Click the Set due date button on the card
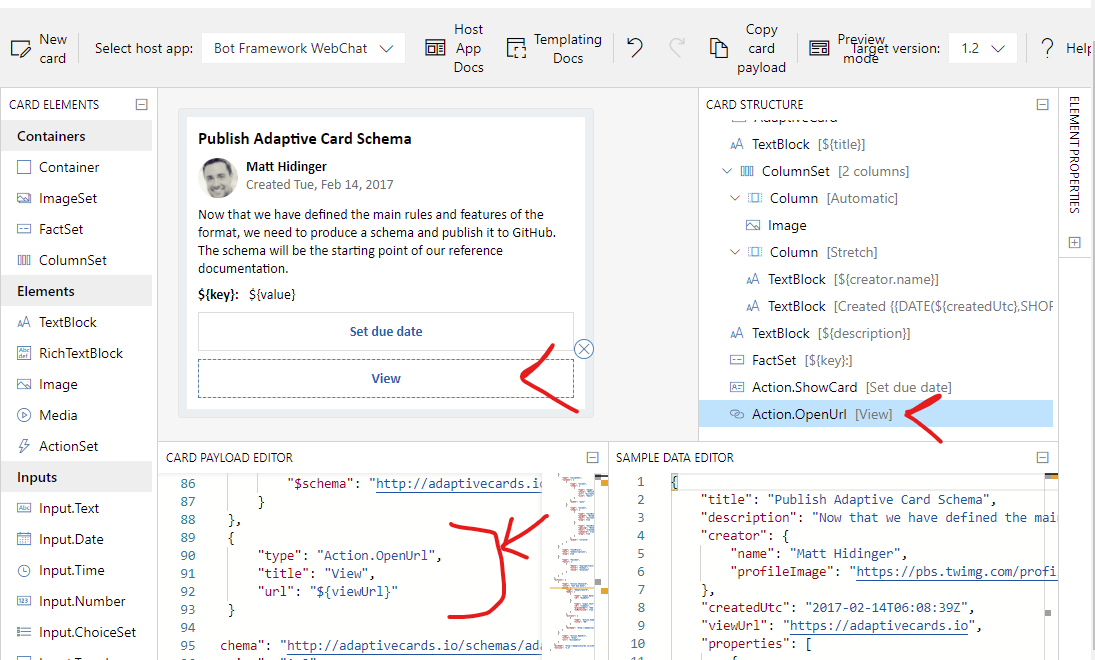 (386, 331)
